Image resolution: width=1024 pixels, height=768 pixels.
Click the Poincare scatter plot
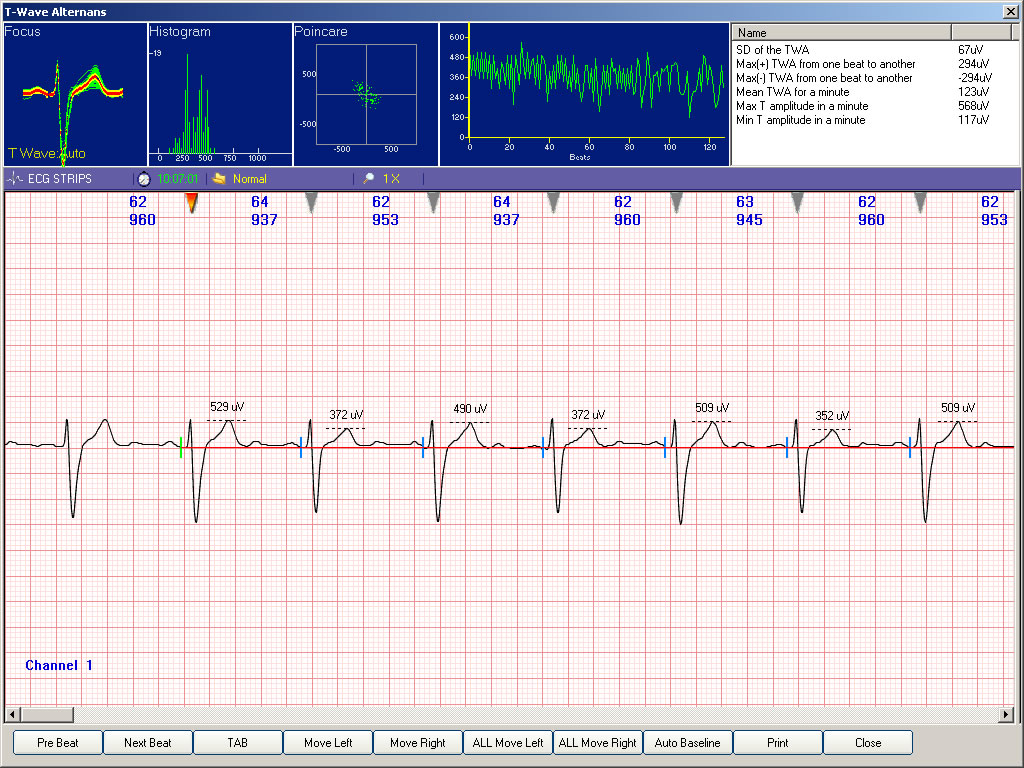[x=366, y=95]
